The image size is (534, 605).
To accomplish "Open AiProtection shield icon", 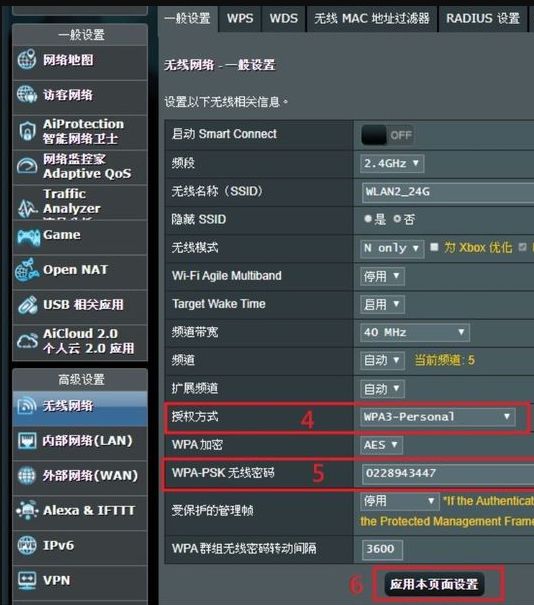I will pos(27,131).
